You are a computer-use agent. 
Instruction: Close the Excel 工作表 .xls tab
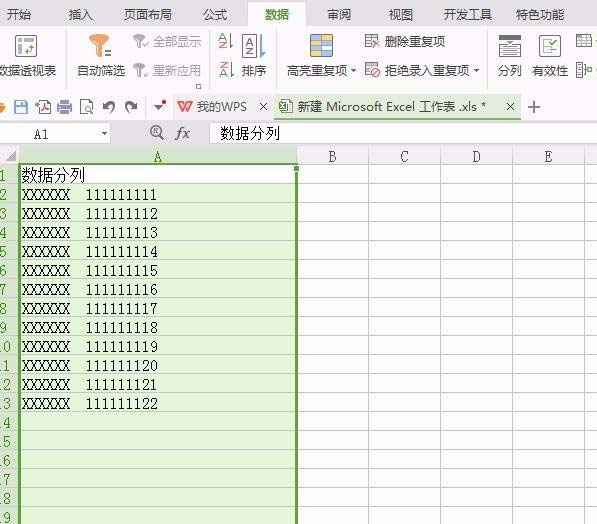(511, 107)
